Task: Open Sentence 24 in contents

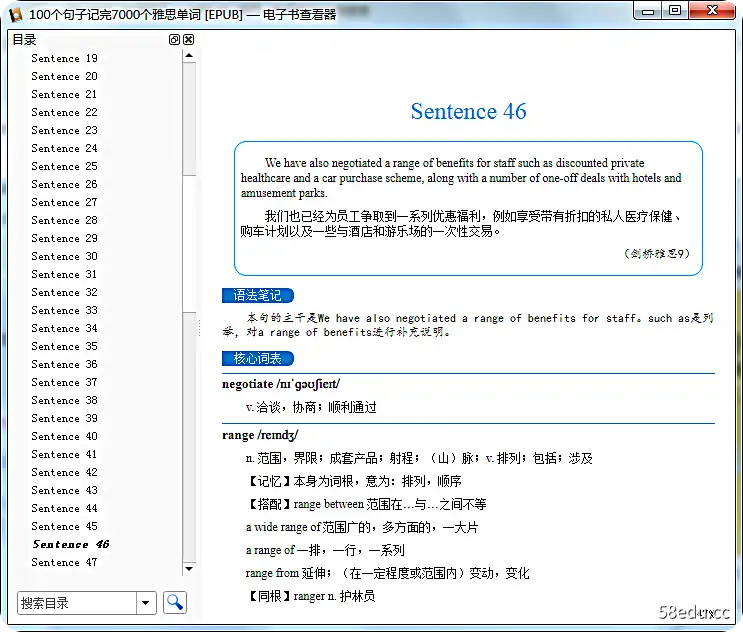Action: coord(64,148)
